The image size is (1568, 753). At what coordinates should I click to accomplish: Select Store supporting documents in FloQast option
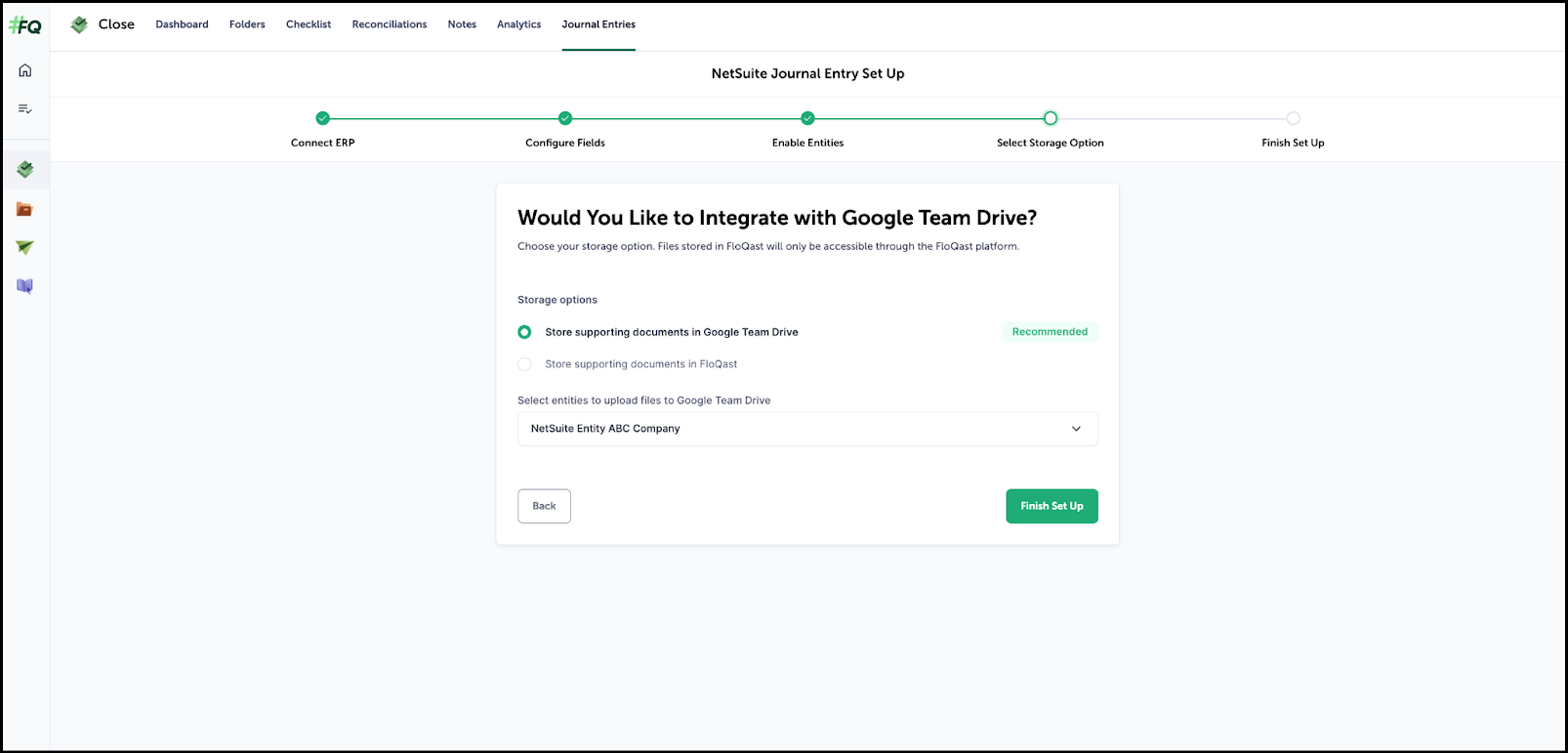(524, 364)
